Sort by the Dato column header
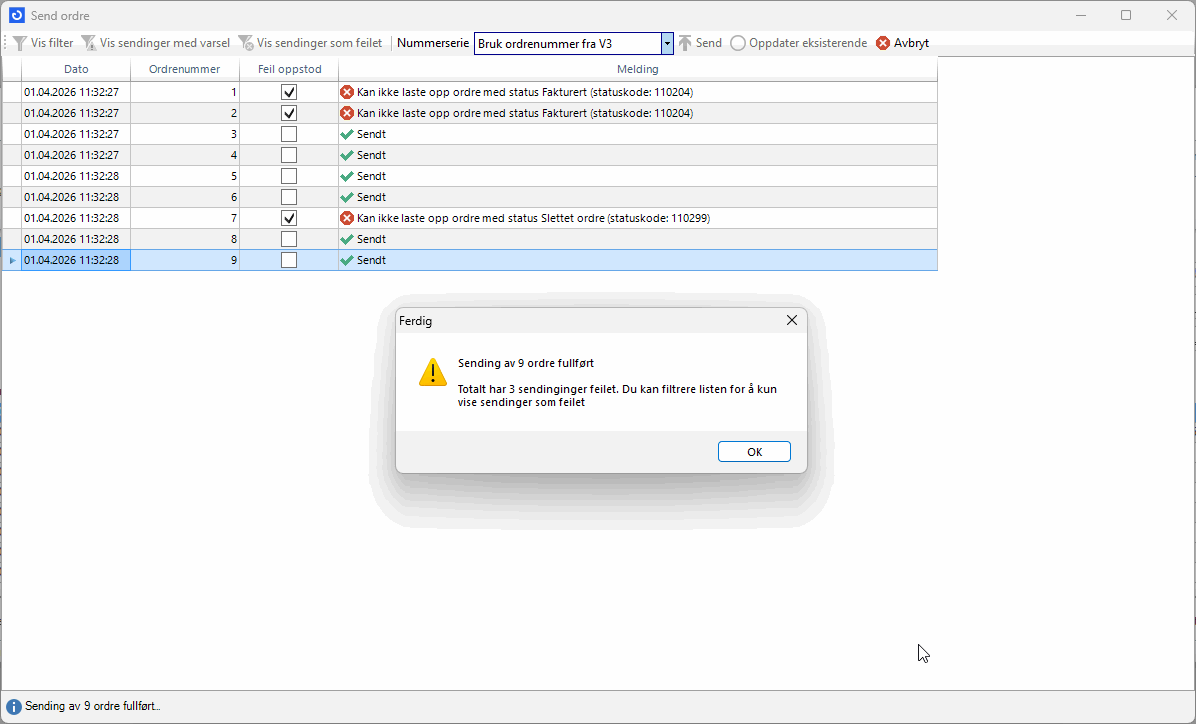 76,70
